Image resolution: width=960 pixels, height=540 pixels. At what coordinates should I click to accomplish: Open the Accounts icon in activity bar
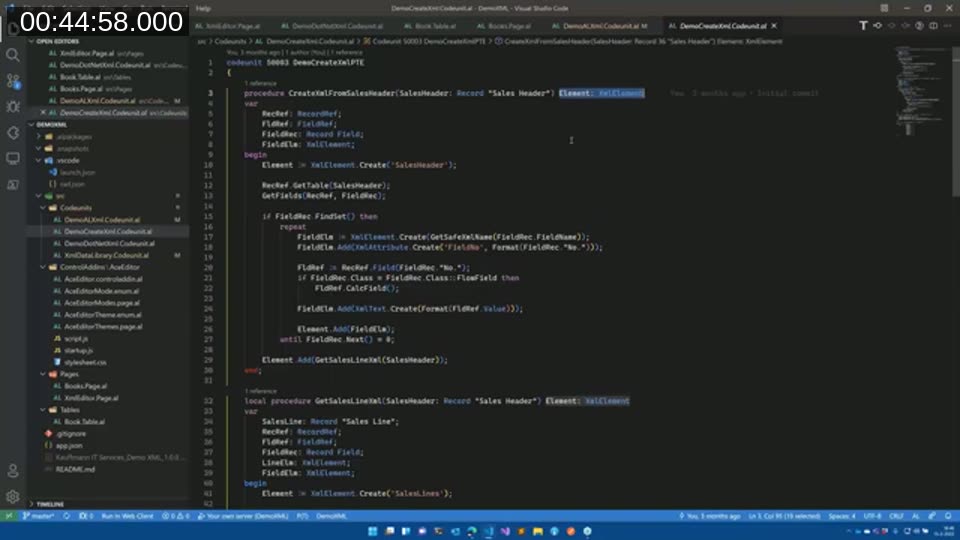pos(13,471)
